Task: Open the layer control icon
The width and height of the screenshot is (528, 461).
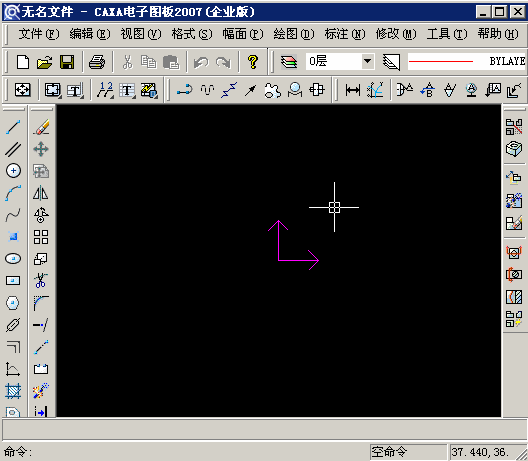Action: (289, 62)
